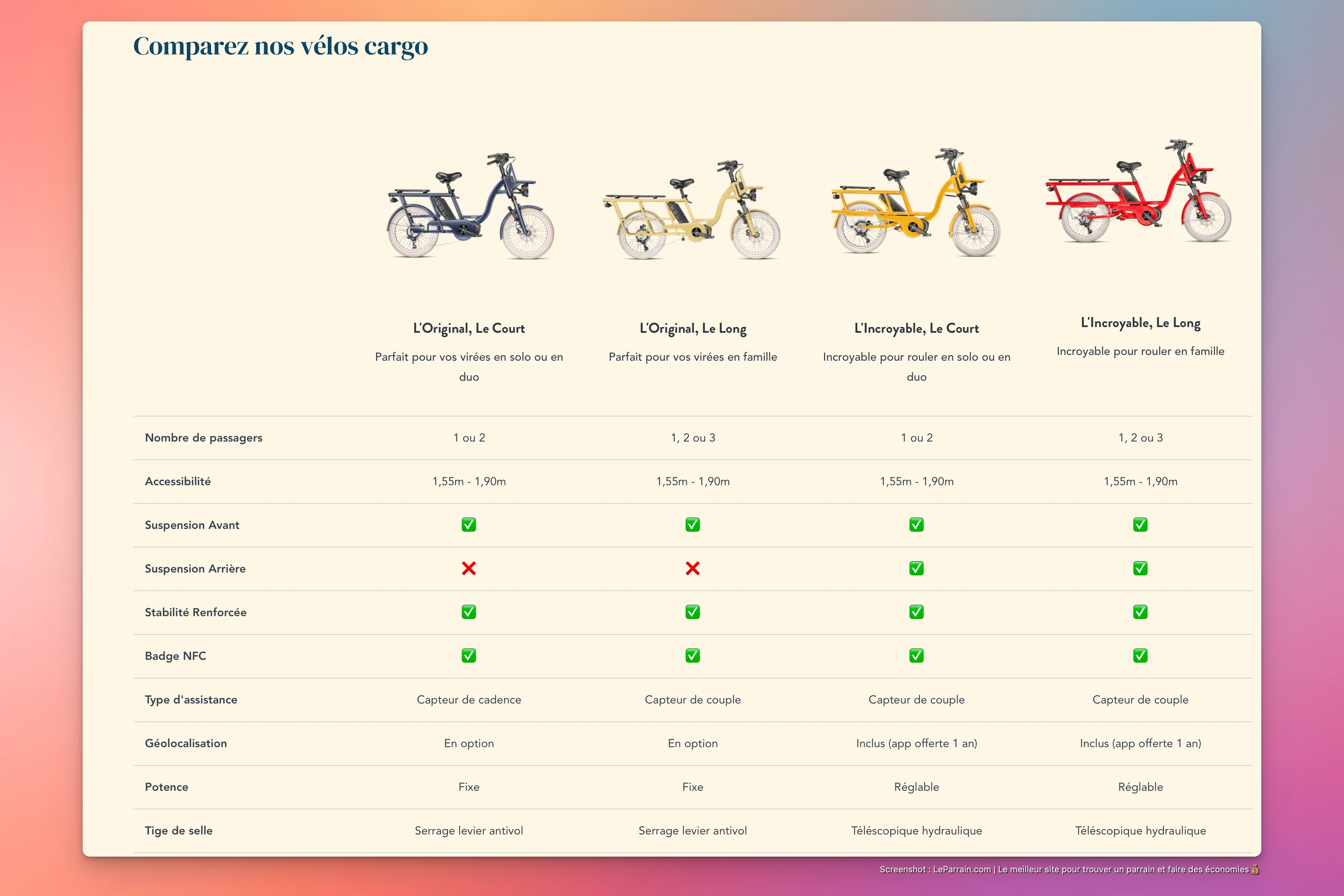This screenshot has height=896, width=1344.
Task: Click the Type d'assistance row label
Action: [x=191, y=700]
